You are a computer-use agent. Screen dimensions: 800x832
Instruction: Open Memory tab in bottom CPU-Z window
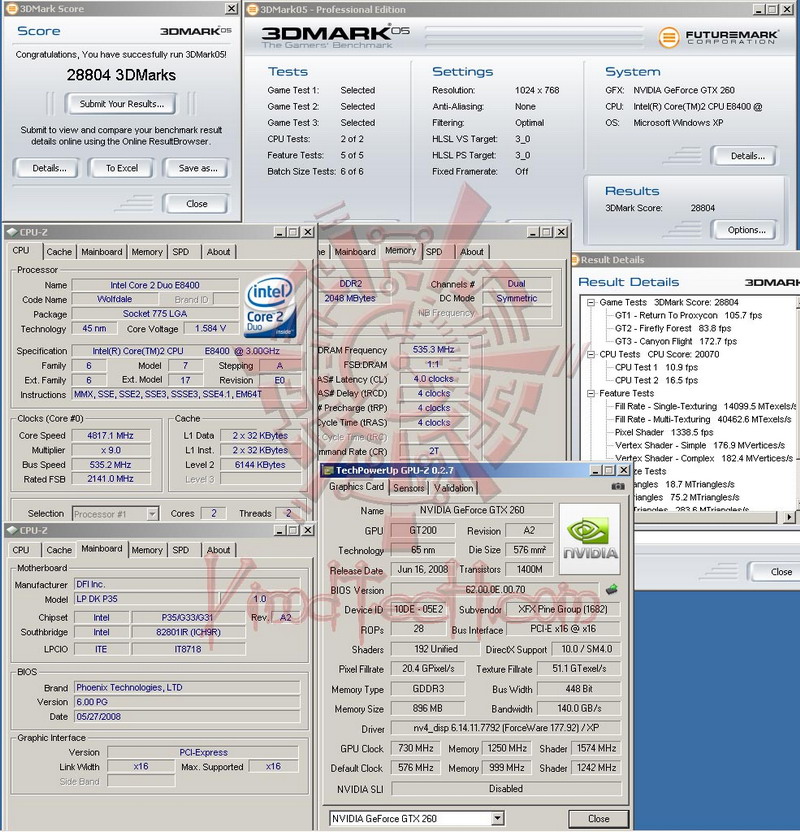coord(147,550)
